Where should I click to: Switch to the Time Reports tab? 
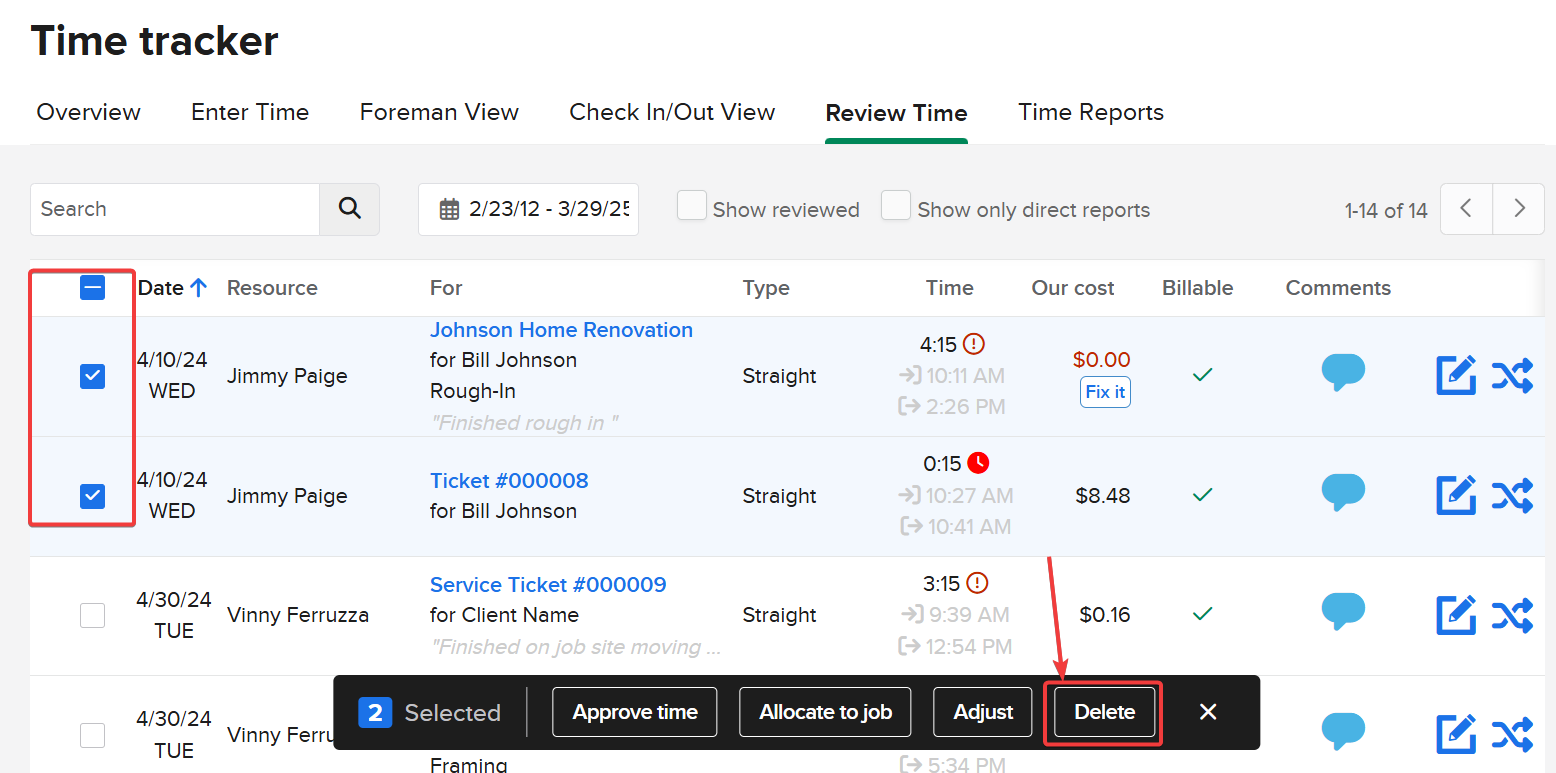1090,112
